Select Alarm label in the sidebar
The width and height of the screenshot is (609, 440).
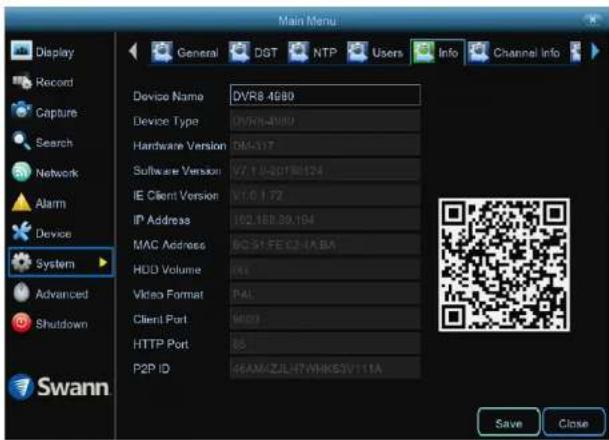point(50,203)
